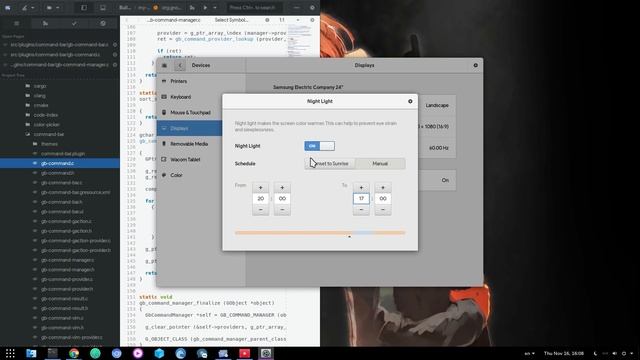Open the checkmark sidebar tab in Builder

coord(74,24)
